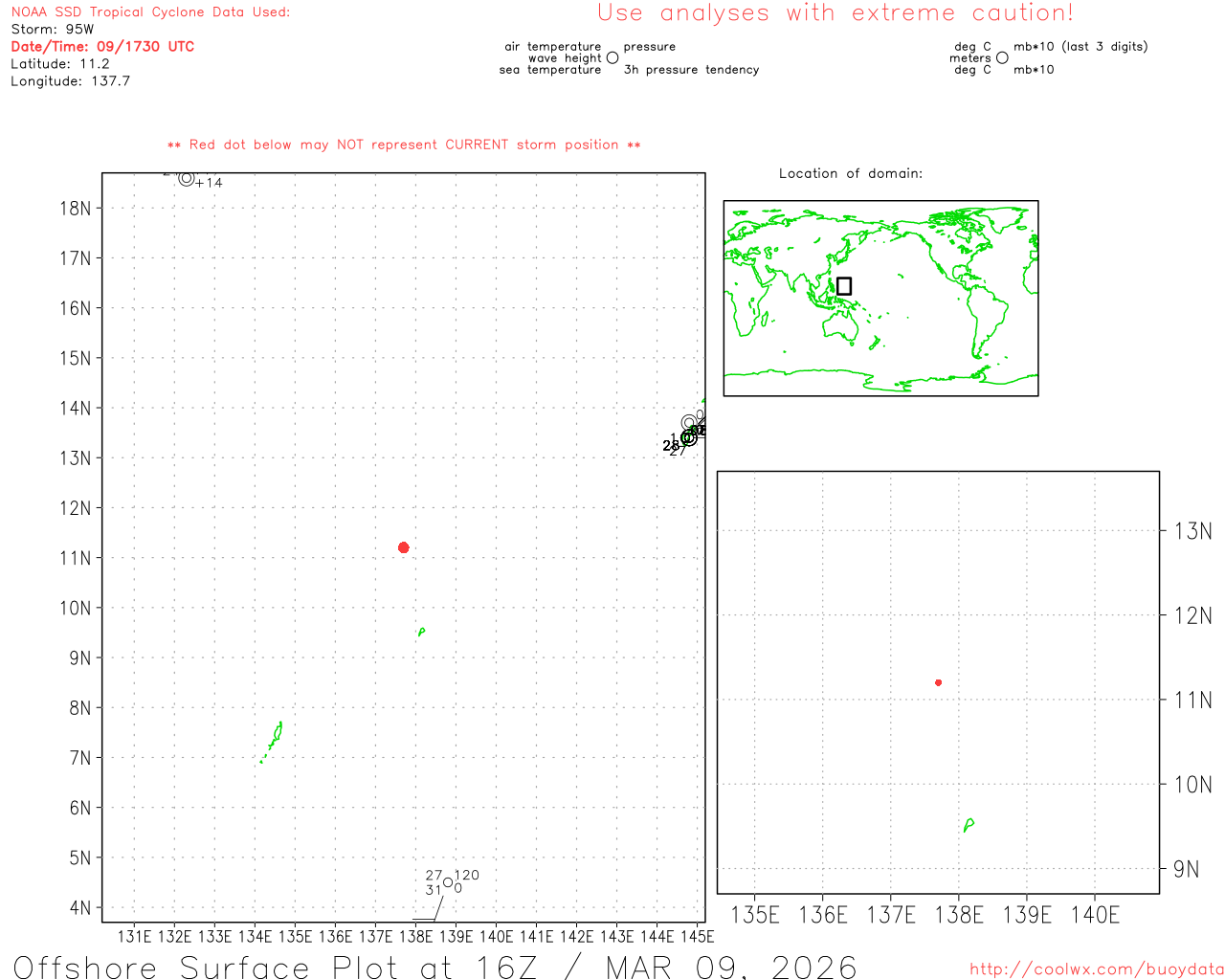Click the station circle between 27 and 120 labels
This screenshot has height=980, width=1225.
coord(448,882)
